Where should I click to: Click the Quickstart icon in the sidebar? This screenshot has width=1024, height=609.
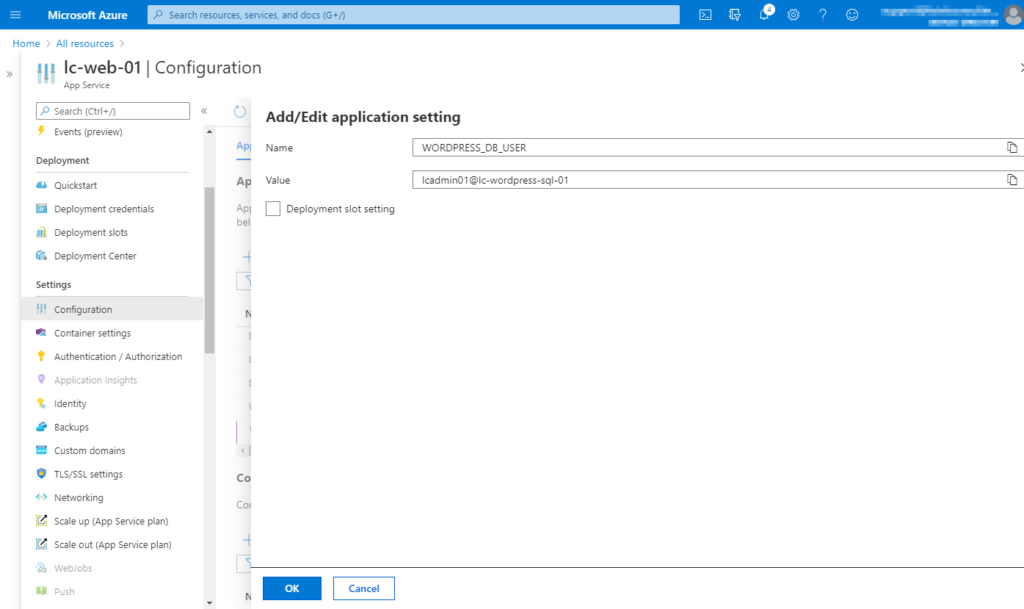click(x=42, y=185)
